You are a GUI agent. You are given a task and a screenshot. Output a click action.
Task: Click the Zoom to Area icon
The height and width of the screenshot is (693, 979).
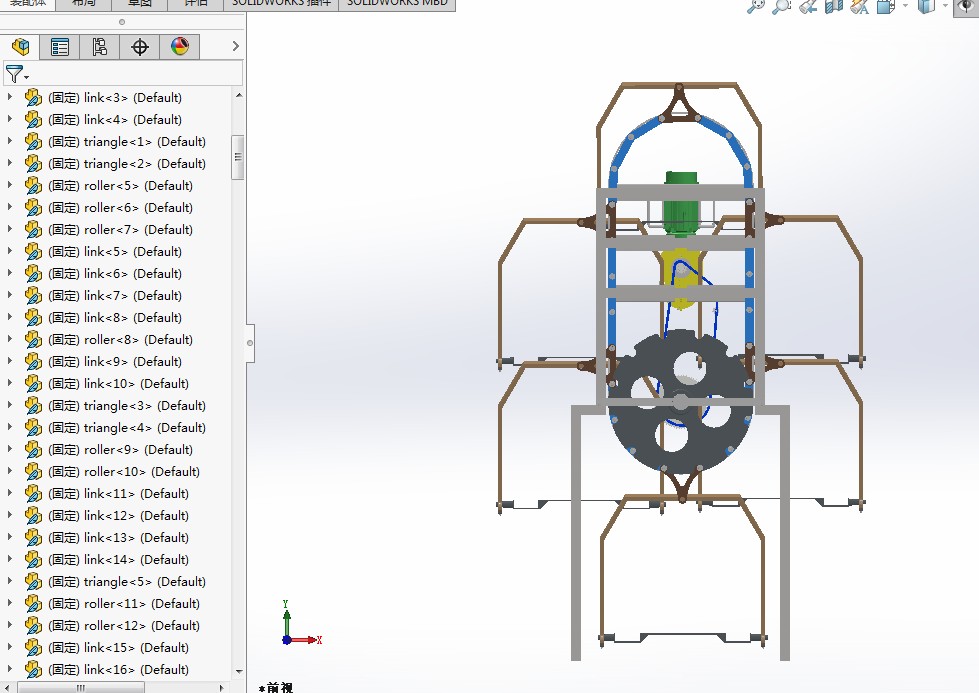[782, 6]
